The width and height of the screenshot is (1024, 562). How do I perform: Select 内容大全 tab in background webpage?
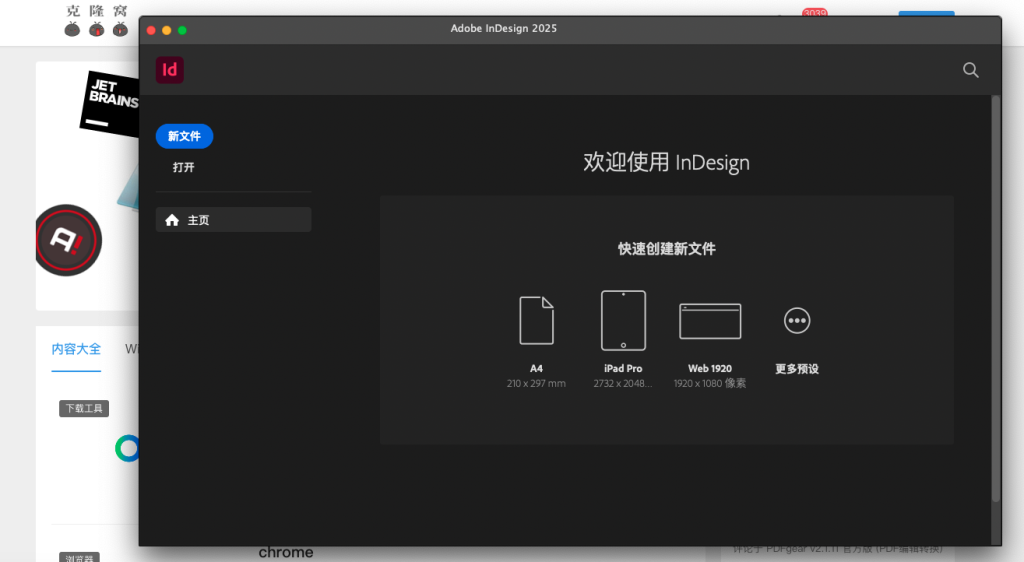point(76,349)
